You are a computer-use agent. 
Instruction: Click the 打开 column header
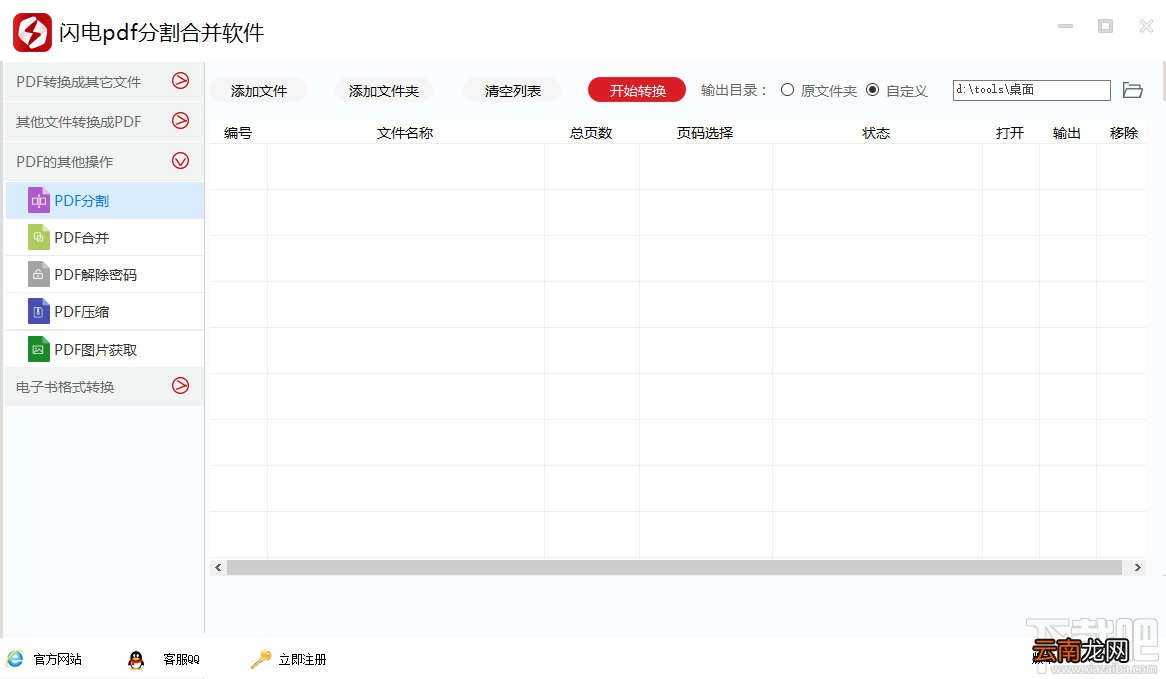1010,133
